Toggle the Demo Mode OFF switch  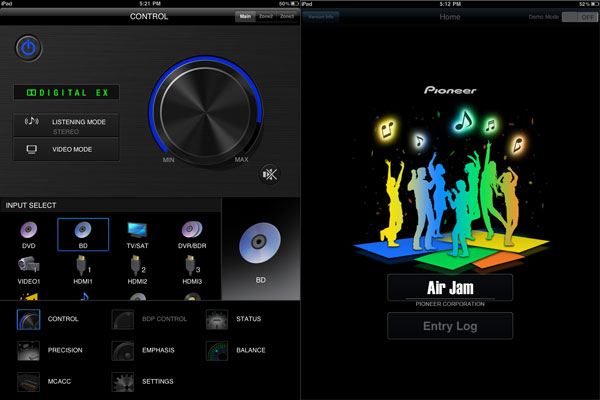tap(579, 17)
